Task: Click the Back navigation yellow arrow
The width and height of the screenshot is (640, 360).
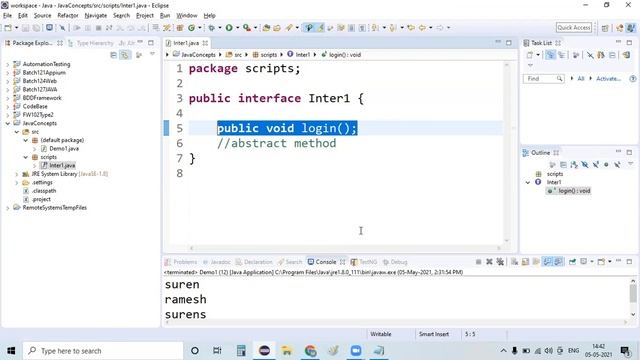Action: 422,28
